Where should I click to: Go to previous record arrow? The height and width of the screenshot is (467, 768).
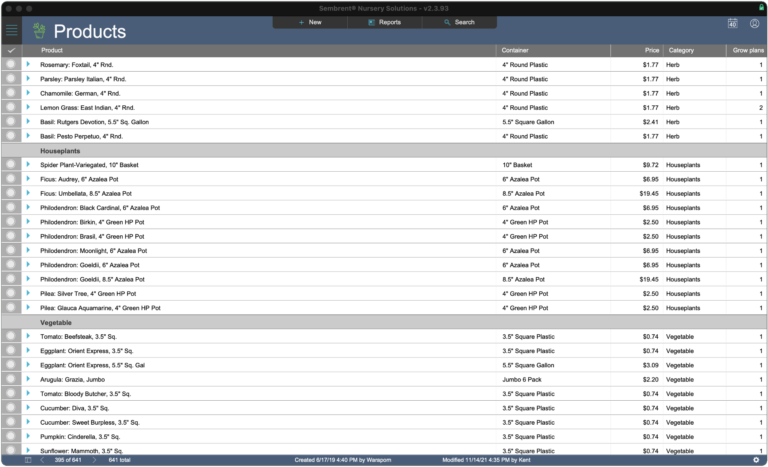coord(42,460)
